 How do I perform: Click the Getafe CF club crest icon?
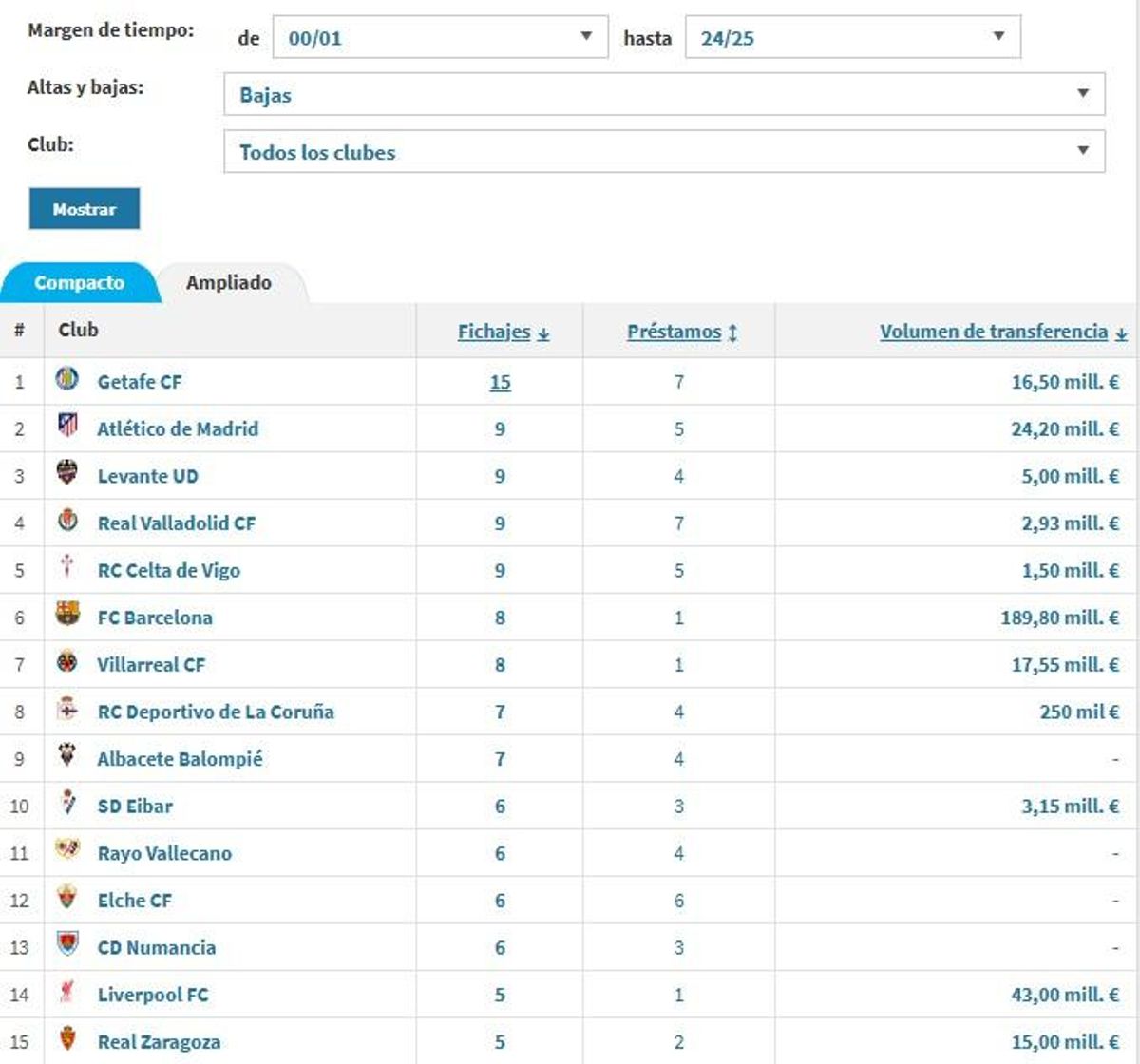67,379
